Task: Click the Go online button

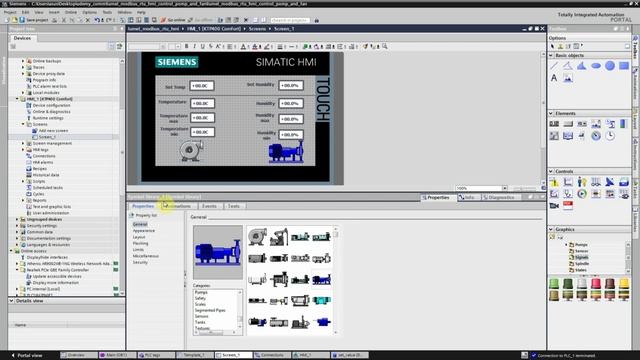Action: 173,20
